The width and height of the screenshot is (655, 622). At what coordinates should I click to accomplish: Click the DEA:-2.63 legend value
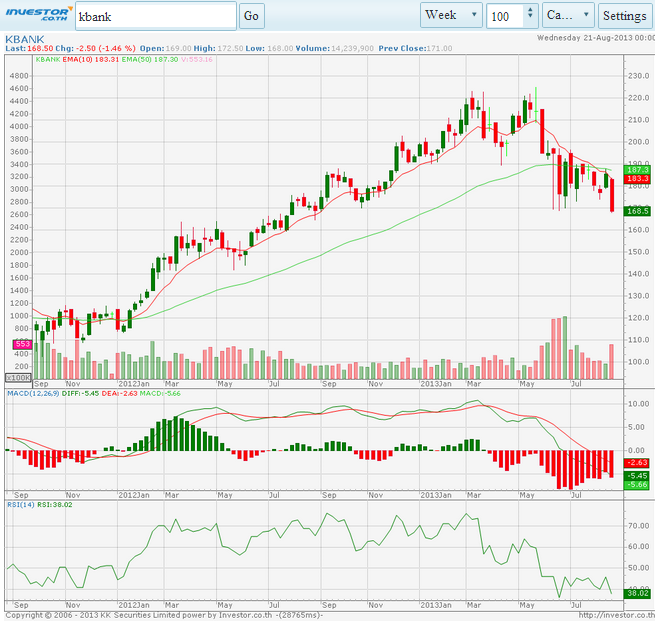[x=119, y=394]
